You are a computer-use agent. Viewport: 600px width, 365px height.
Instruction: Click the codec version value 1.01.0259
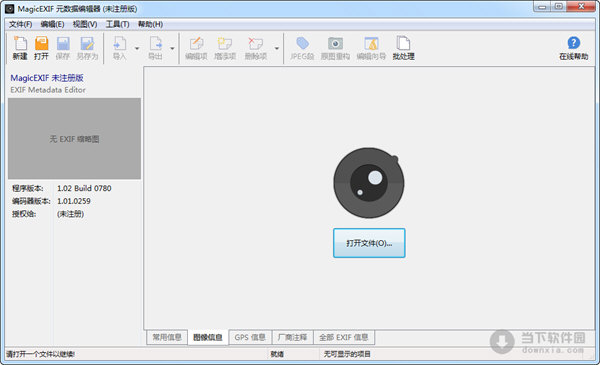pyautogui.click(x=74, y=201)
